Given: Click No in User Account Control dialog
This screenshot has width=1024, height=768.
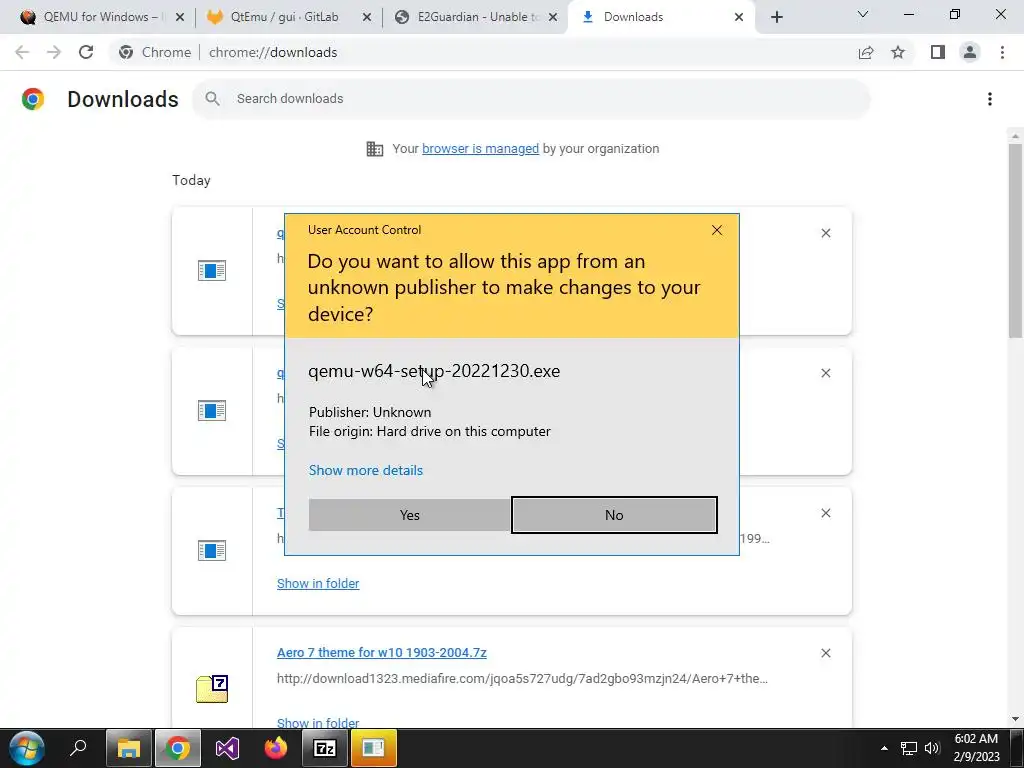Looking at the screenshot, I should pyautogui.click(x=614, y=515).
